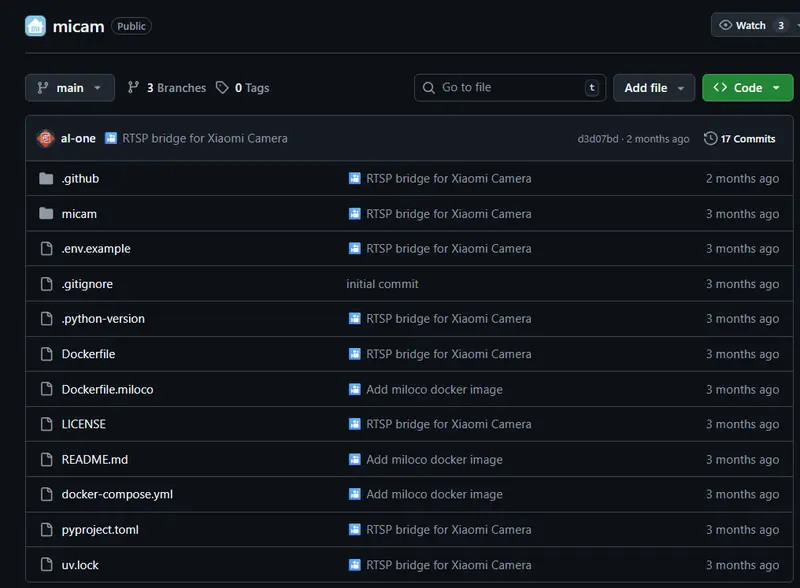Click the commit history clock icon
This screenshot has width=800, height=588.
pyautogui.click(x=710, y=139)
